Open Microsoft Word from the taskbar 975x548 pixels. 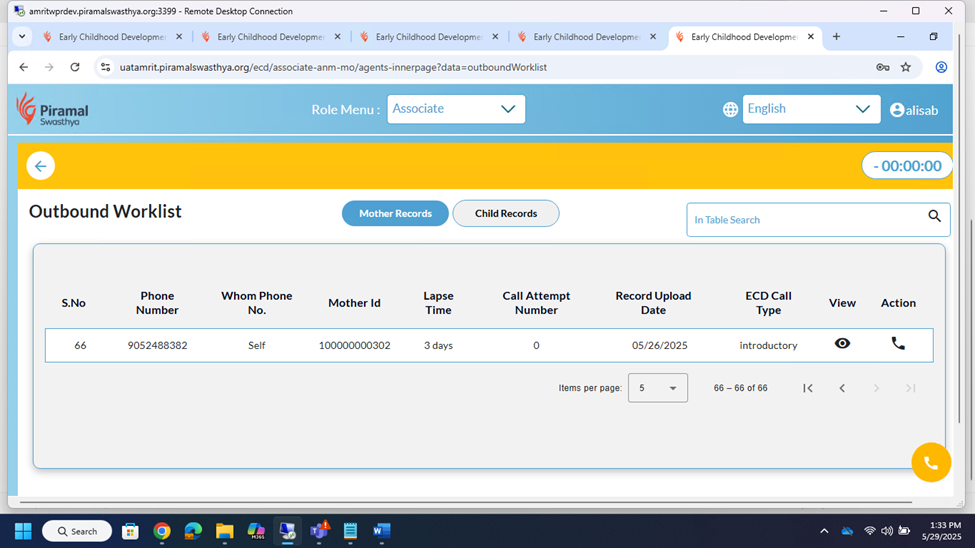pyautogui.click(x=381, y=531)
